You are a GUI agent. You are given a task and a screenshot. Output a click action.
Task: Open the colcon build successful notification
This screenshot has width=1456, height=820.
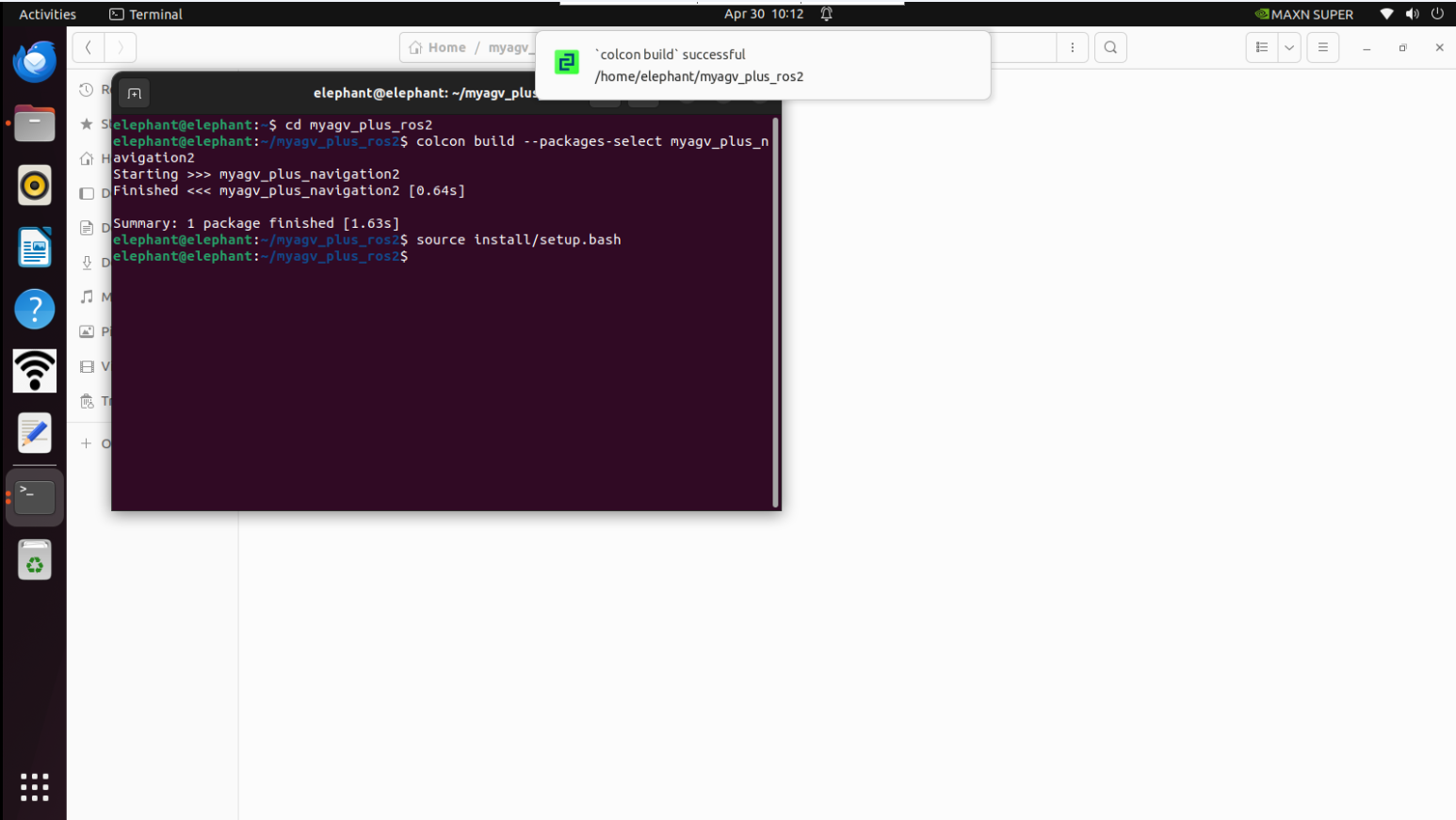pyautogui.click(x=763, y=65)
